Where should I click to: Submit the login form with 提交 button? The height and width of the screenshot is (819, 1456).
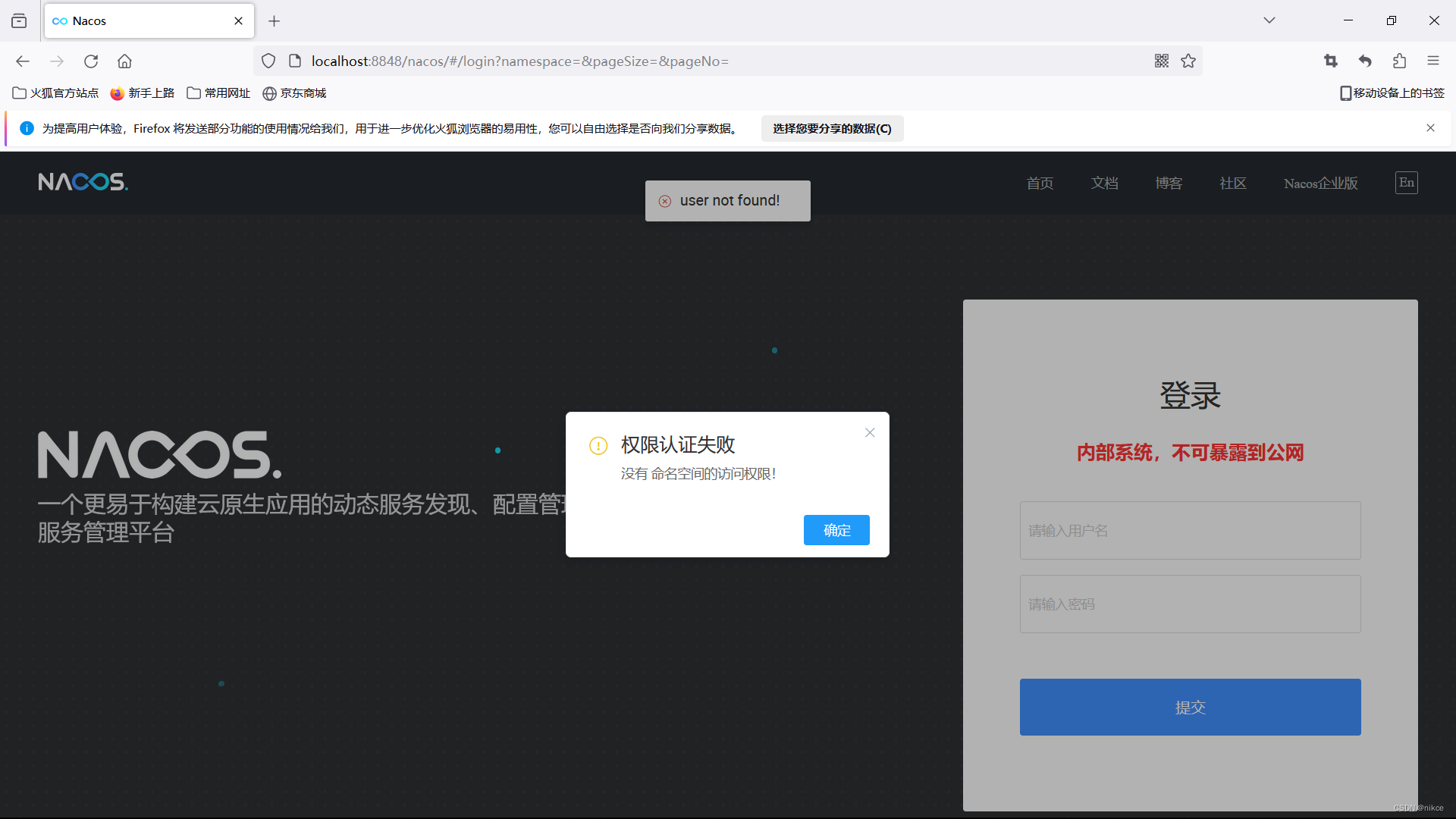[1189, 707]
